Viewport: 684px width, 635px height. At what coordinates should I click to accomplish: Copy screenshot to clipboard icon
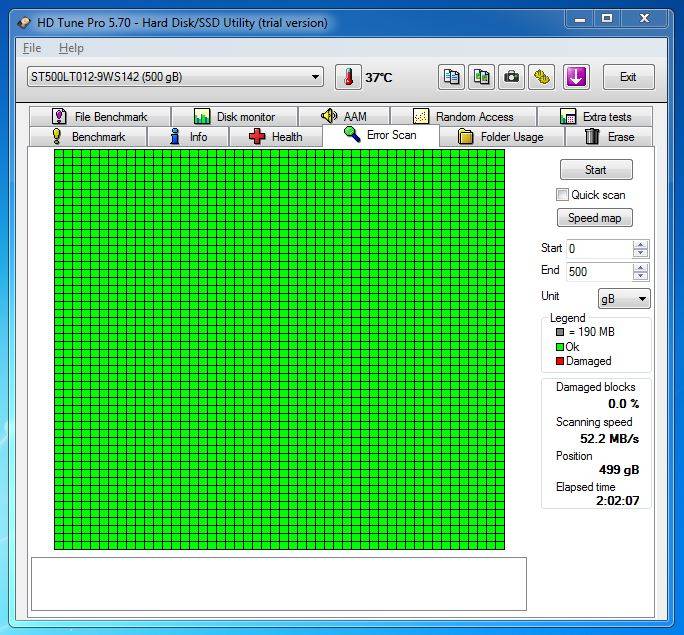coord(481,77)
